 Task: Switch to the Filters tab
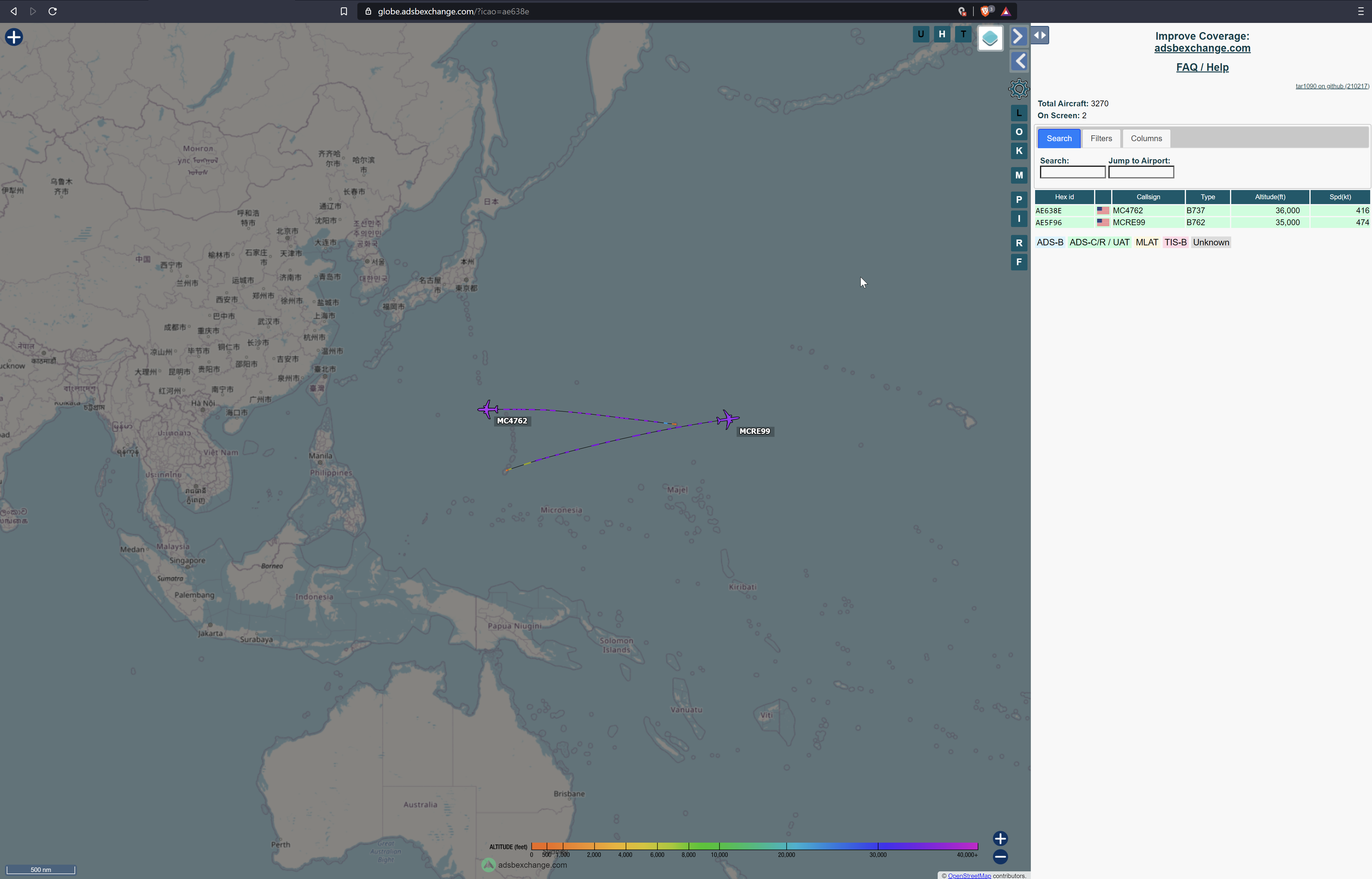(x=1101, y=138)
